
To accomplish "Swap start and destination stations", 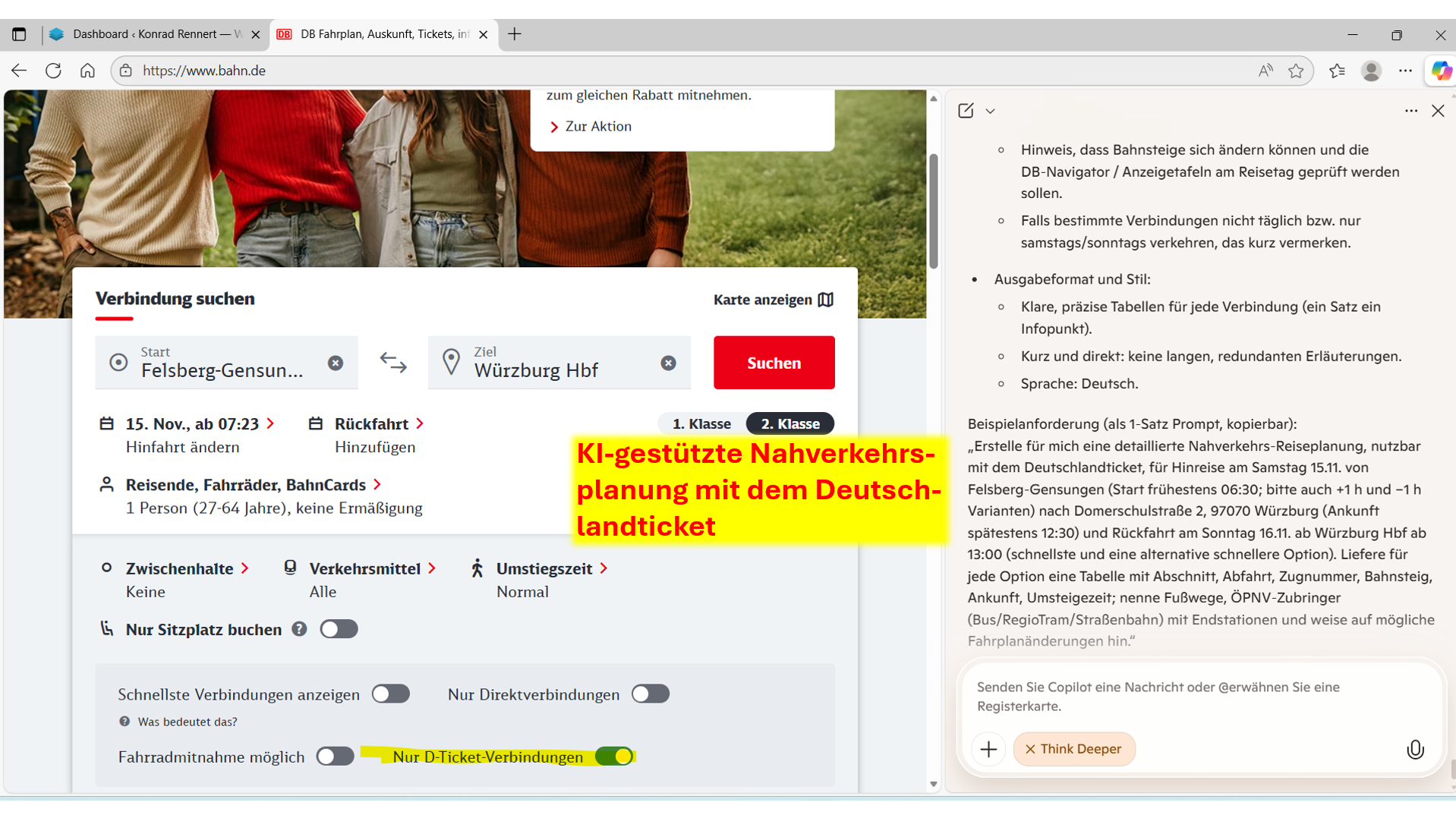I will tap(393, 363).
